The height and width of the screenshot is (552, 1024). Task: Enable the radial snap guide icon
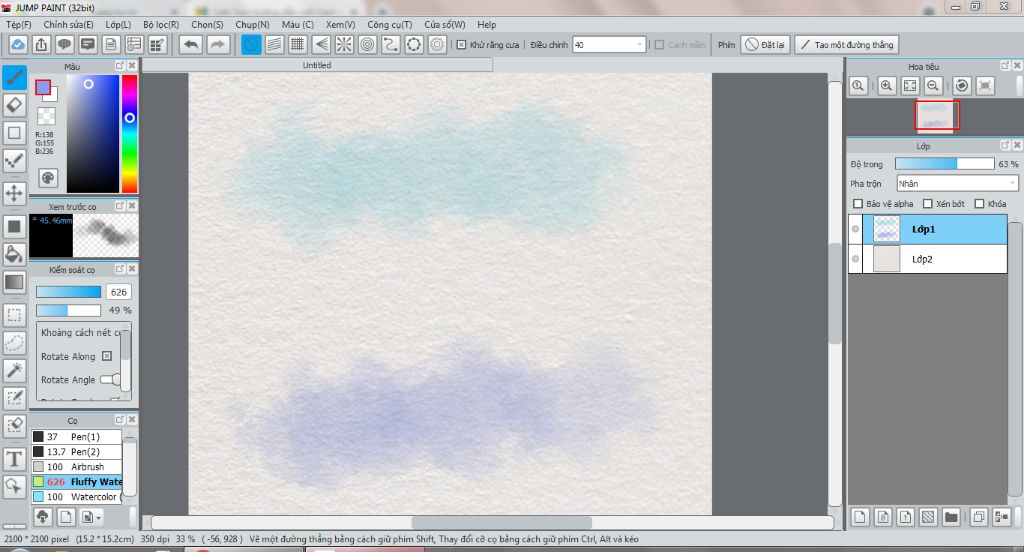tap(343, 45)
